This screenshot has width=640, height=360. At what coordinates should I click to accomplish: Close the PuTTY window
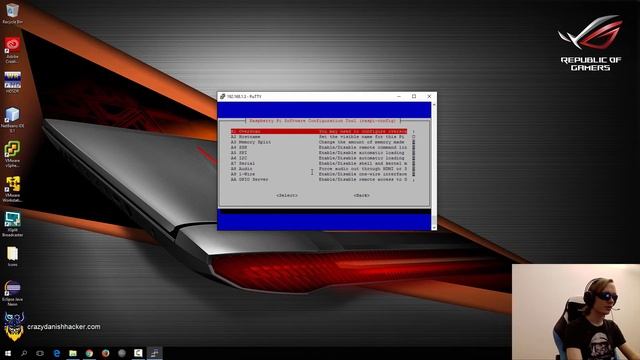(x=429, y=96)
